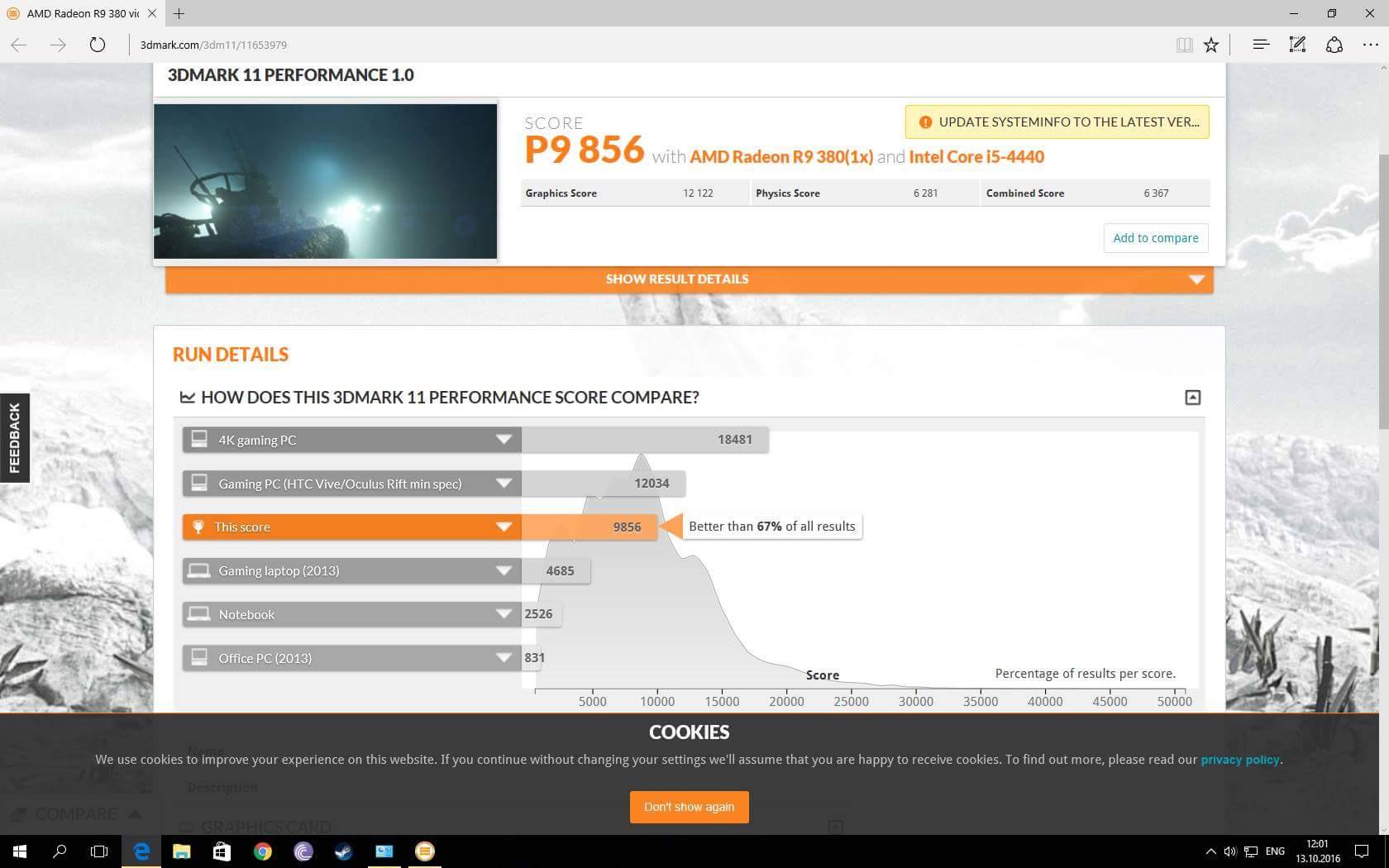
Task: Go back to the previous page
Action: tap(19, 45)
